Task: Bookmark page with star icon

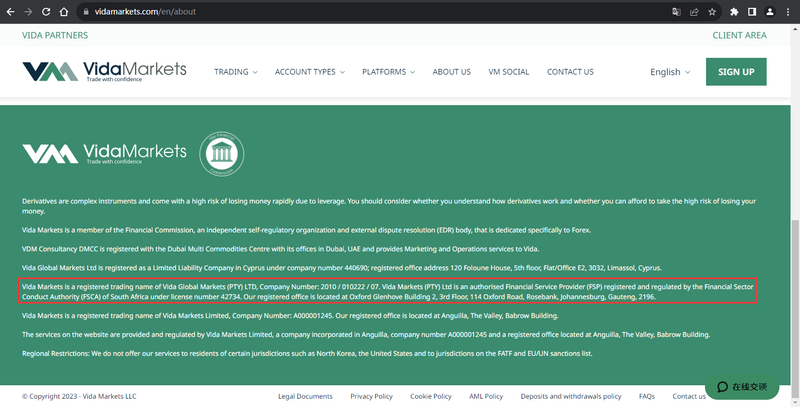Action: pos(712,12)
